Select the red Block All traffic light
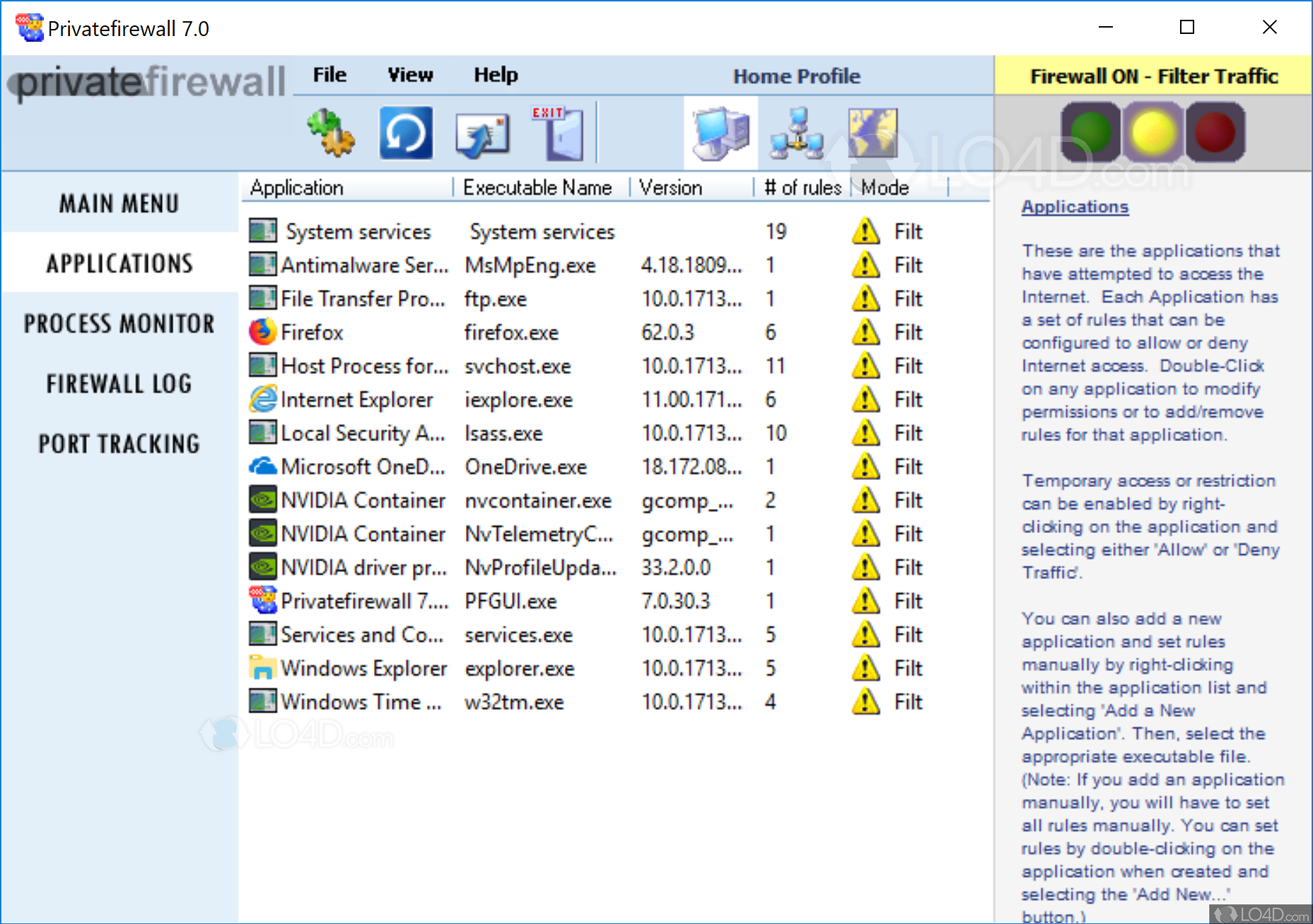The image size is (1313, 924). (x=1215, y=131)
